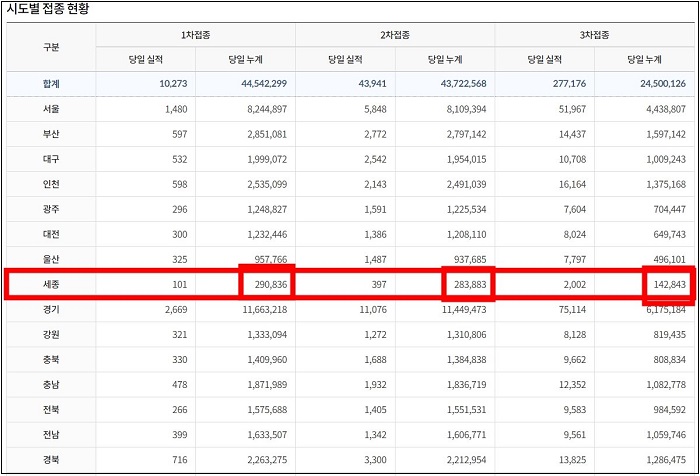Select the 부산 row label
Image resolution: width=700 pixels, height=476 pixels.
coord(51,134)
